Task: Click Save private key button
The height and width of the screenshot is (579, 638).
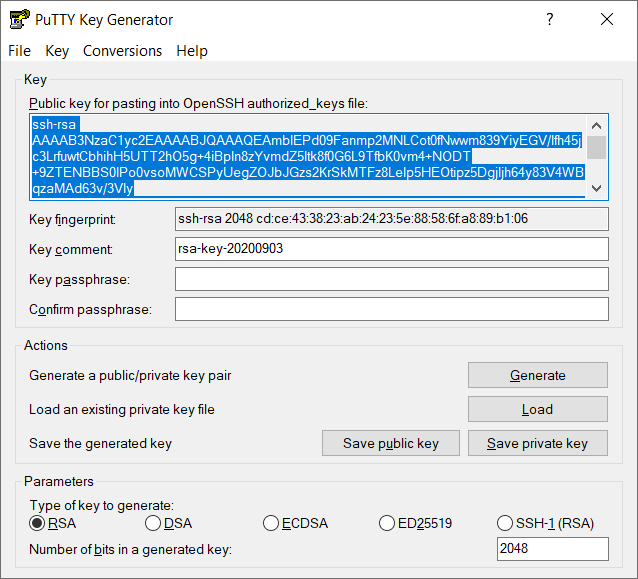Action: (537, 443)
